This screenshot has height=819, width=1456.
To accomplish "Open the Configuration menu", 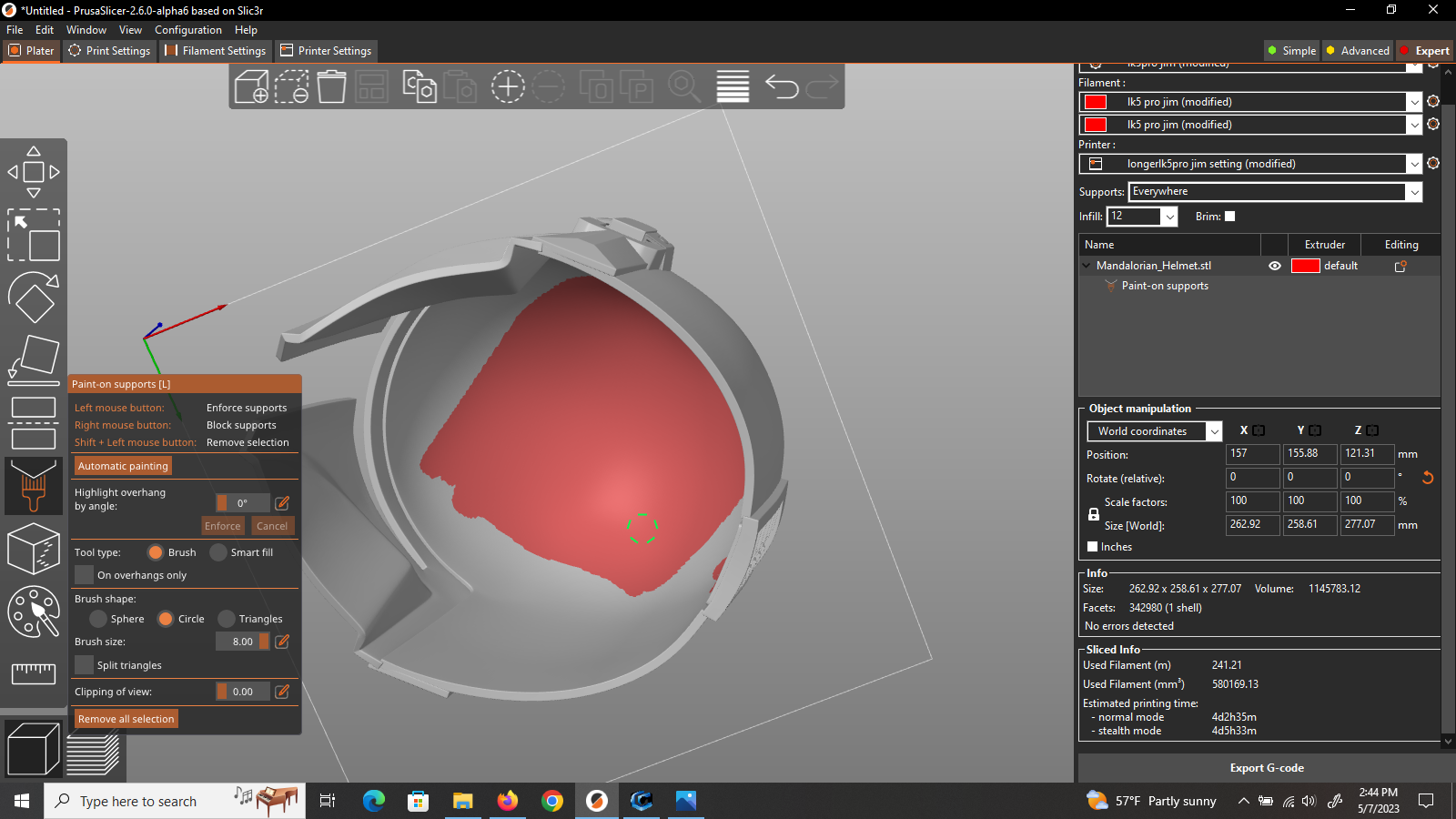I will tap(188, 30).
